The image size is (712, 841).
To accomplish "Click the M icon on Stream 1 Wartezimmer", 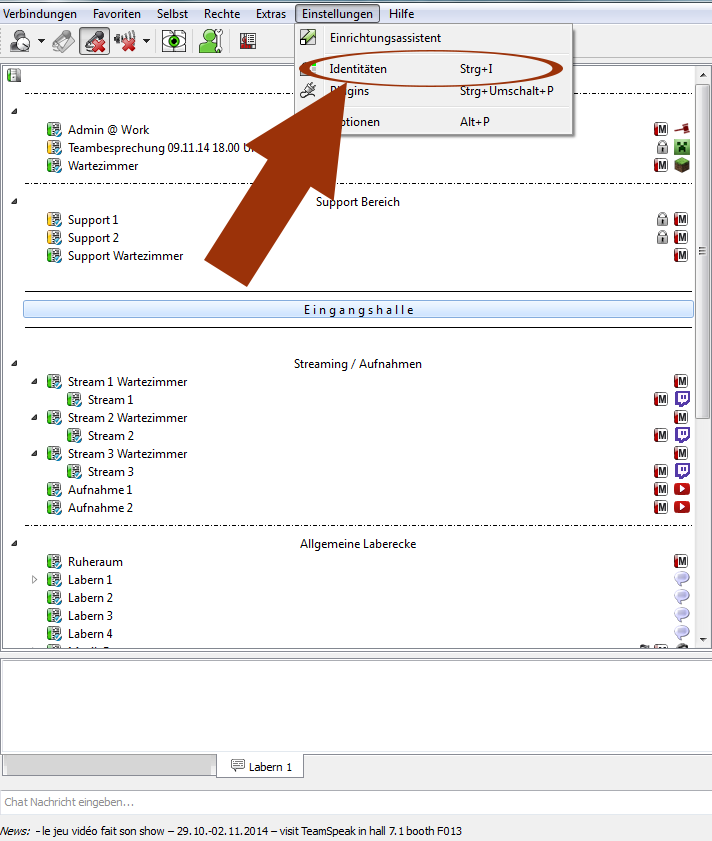I will (681, 381).
